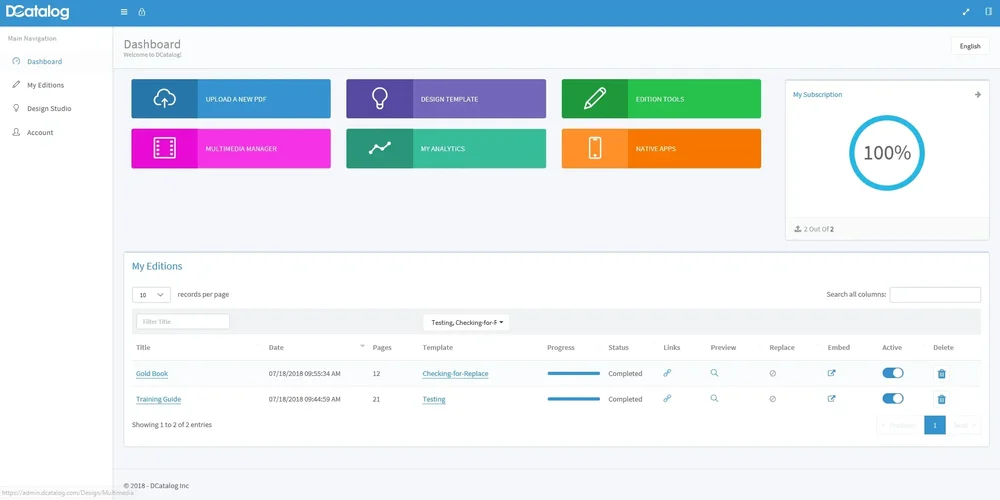Screen dimensions: 1000x500
Task: Open the records per page dropdown
Action: coord(151,295)
